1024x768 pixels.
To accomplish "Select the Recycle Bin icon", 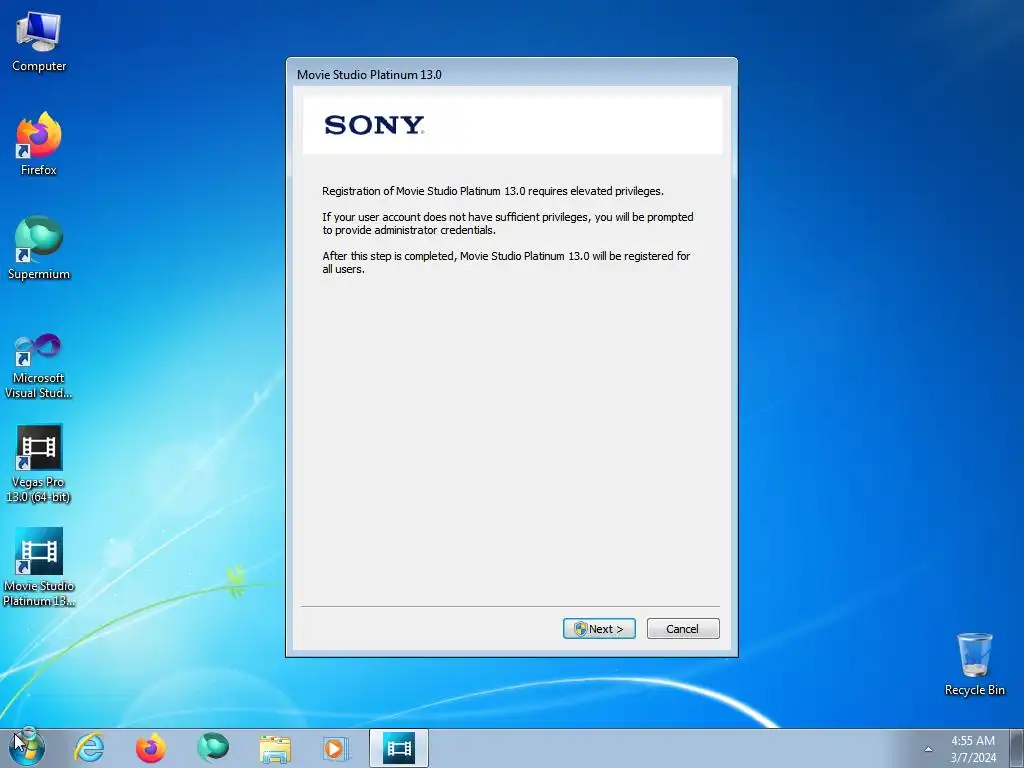I will click(x=974, y=664).
